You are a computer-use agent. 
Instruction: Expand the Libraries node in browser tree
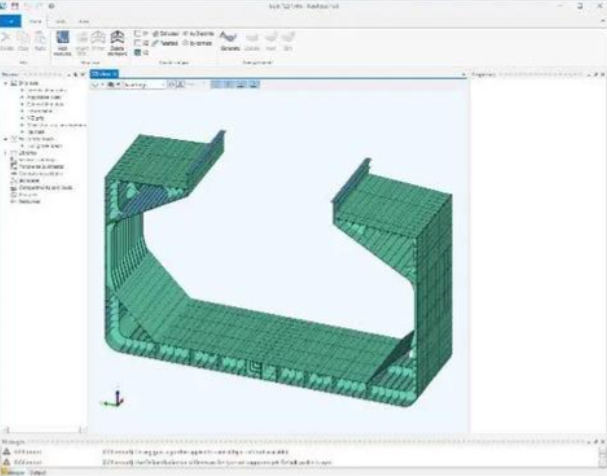click(4, 152)
